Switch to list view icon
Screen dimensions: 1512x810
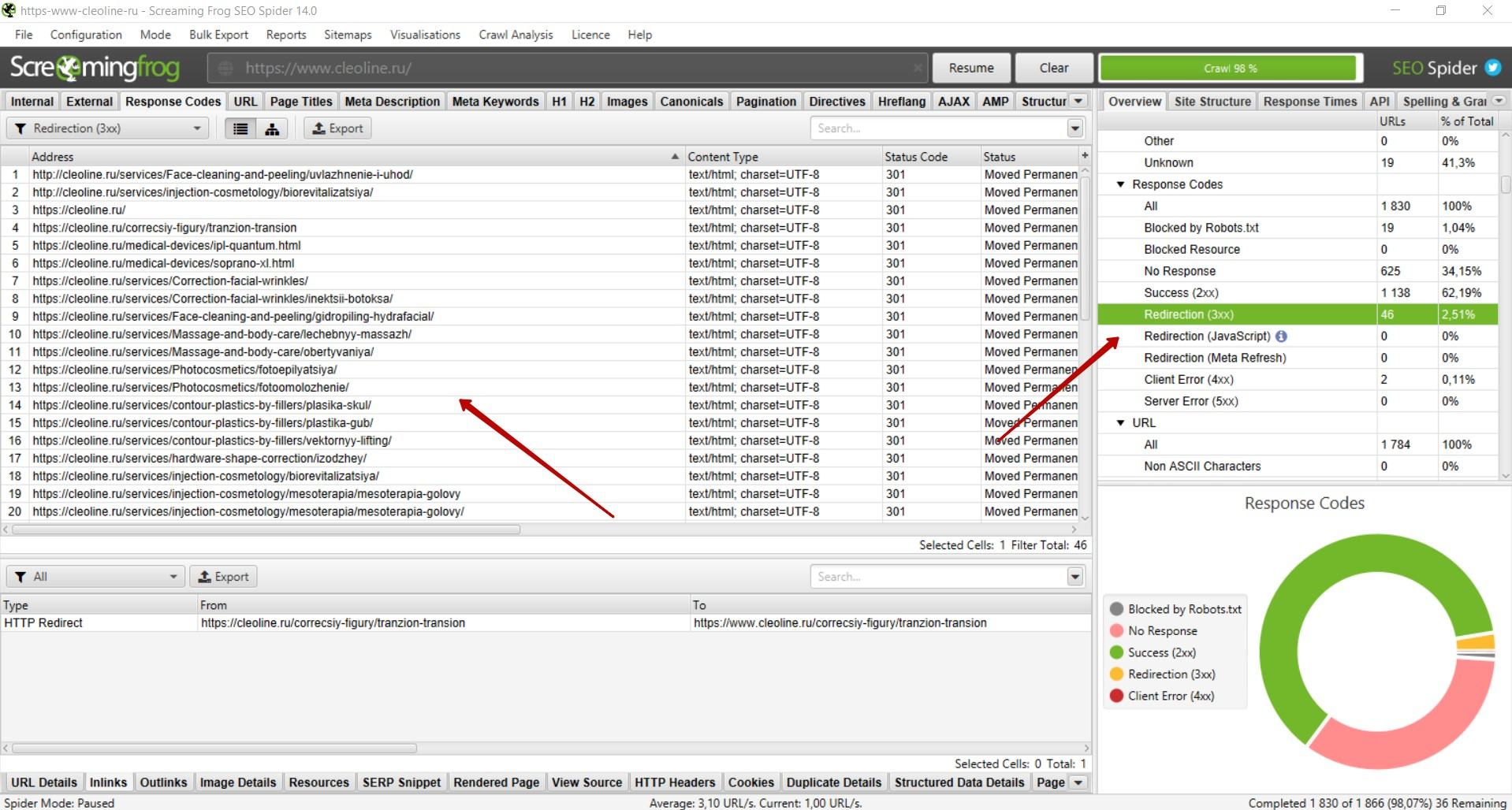pyautogui.click(x=240, y=128)
